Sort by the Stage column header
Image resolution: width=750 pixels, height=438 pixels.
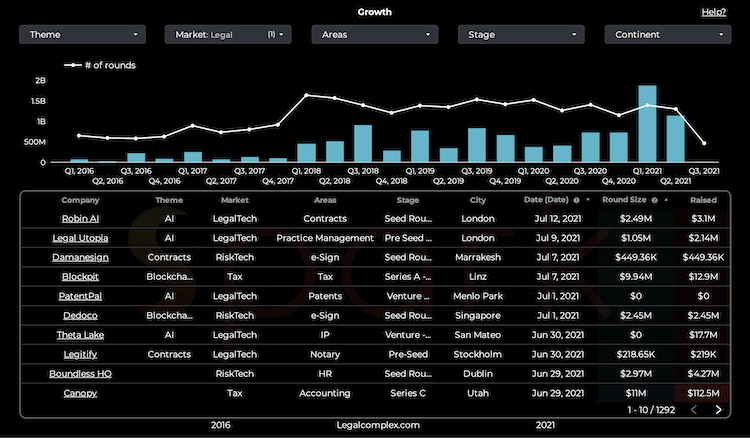coord(408,200)
